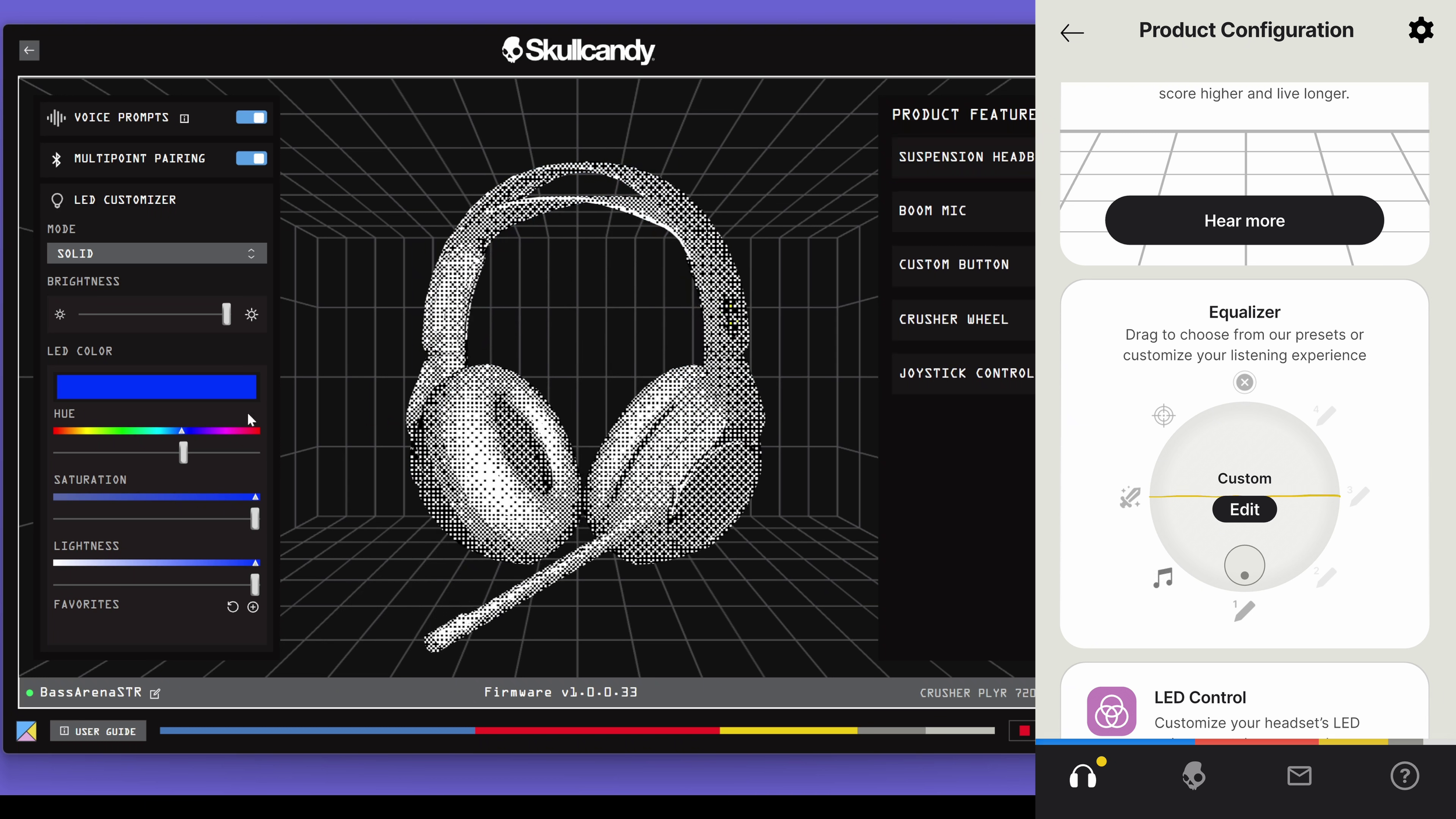Rename the BassArenaSTR device

click(154, 693)
